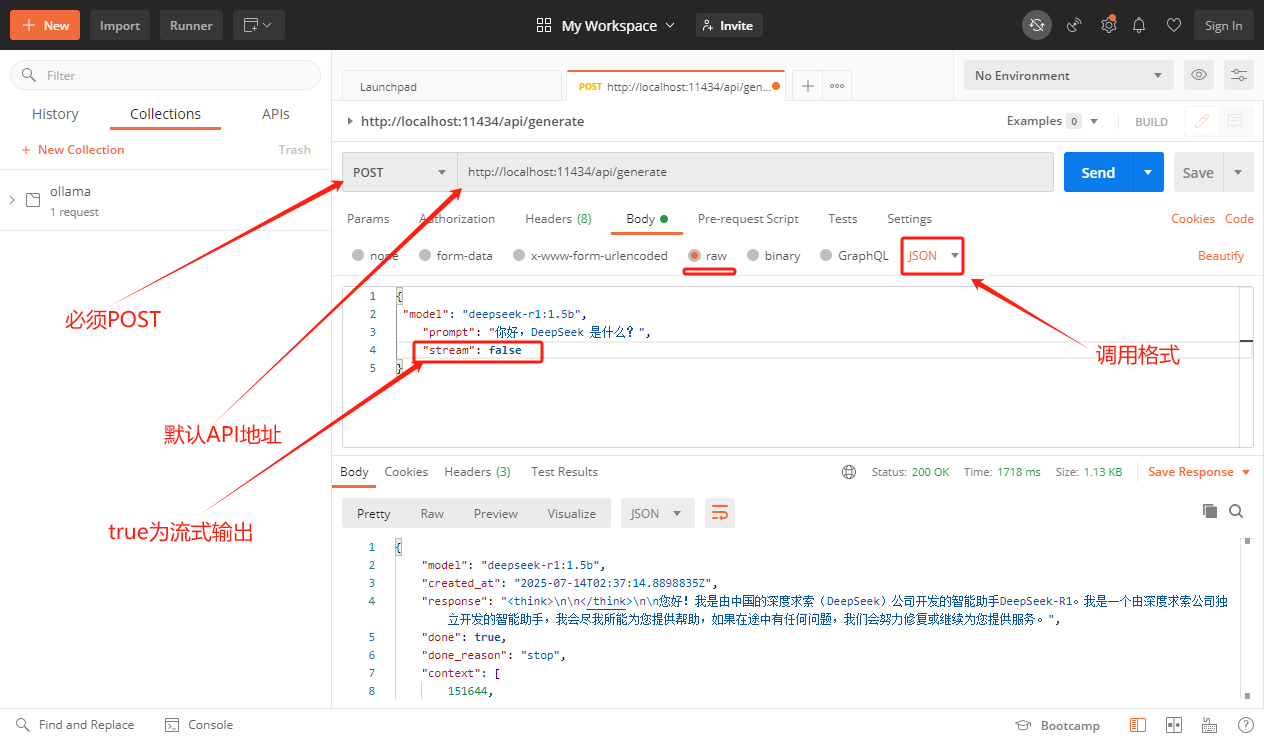Click the wrap lines icon in response toolbar
The width and height of the screenshot is (1264, 741).
pyautogui.click(x=719, y=513)
